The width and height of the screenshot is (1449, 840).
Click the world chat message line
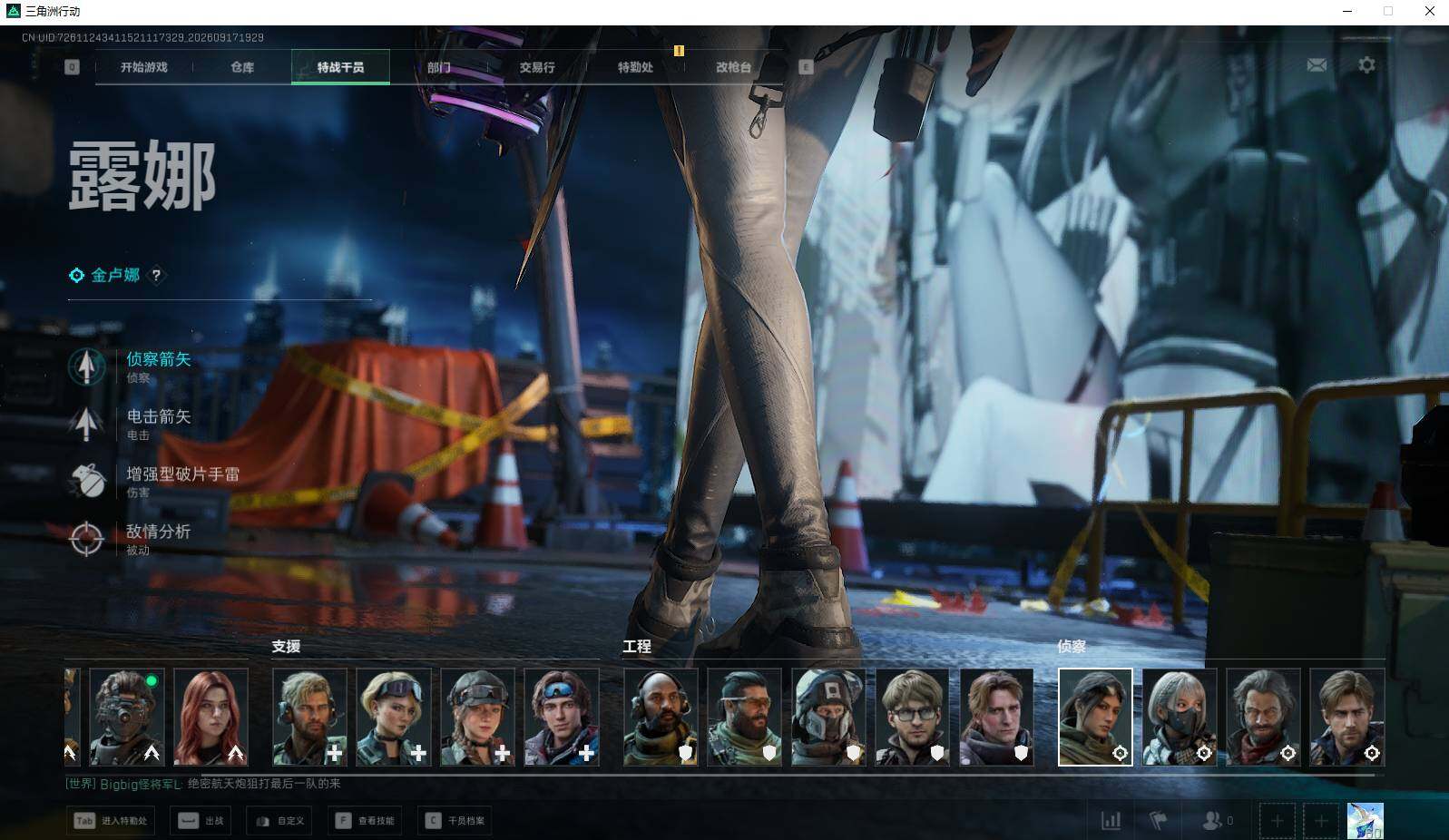click(203, 784)
